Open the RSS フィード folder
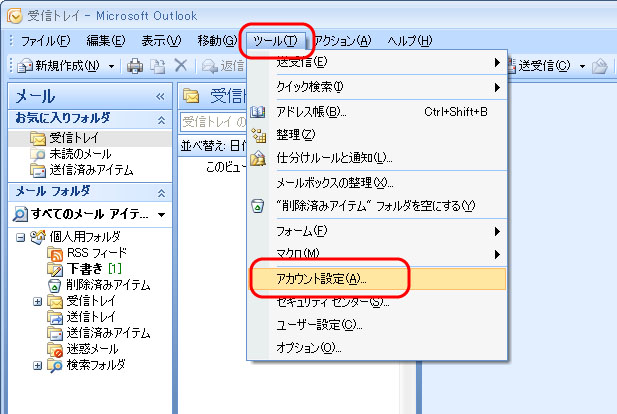 click(x=97, y=253)
